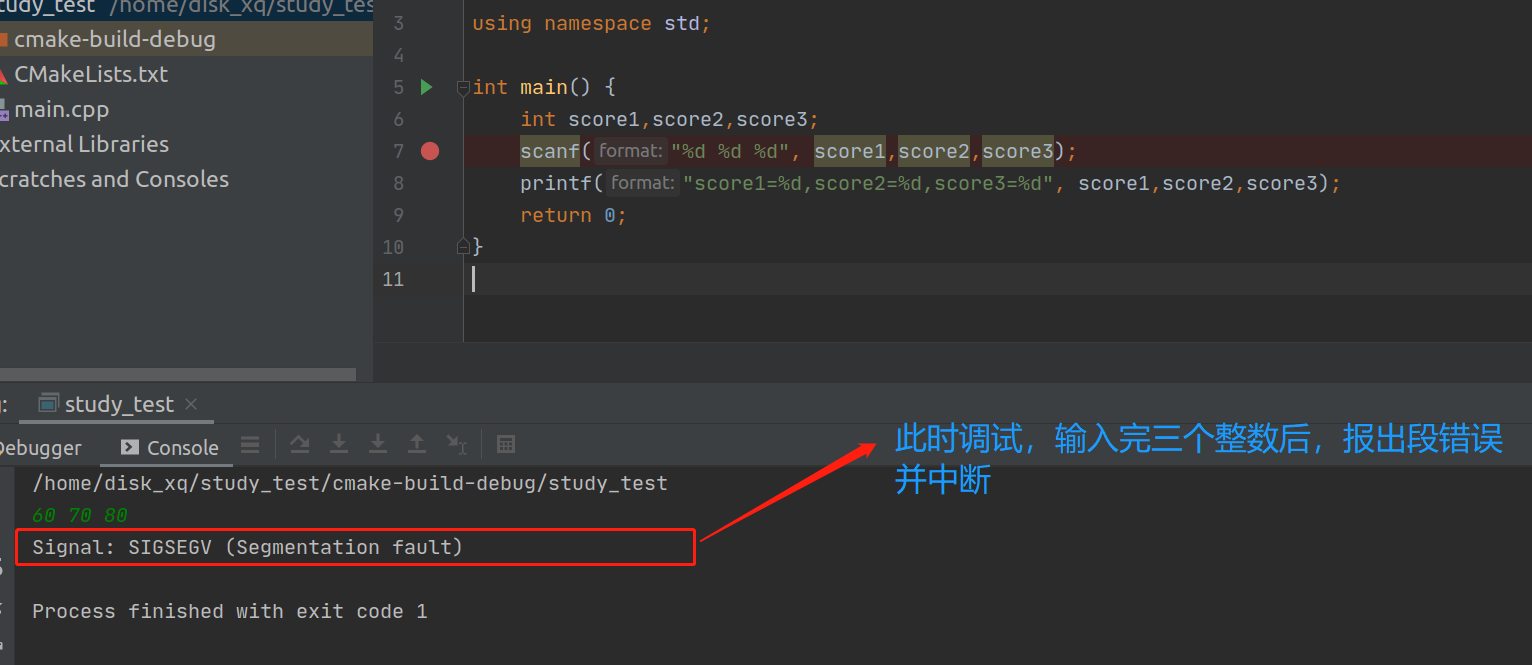Click the green '60 70 80' console input
The image size is (1532, 665).
[x=80, y=516]
